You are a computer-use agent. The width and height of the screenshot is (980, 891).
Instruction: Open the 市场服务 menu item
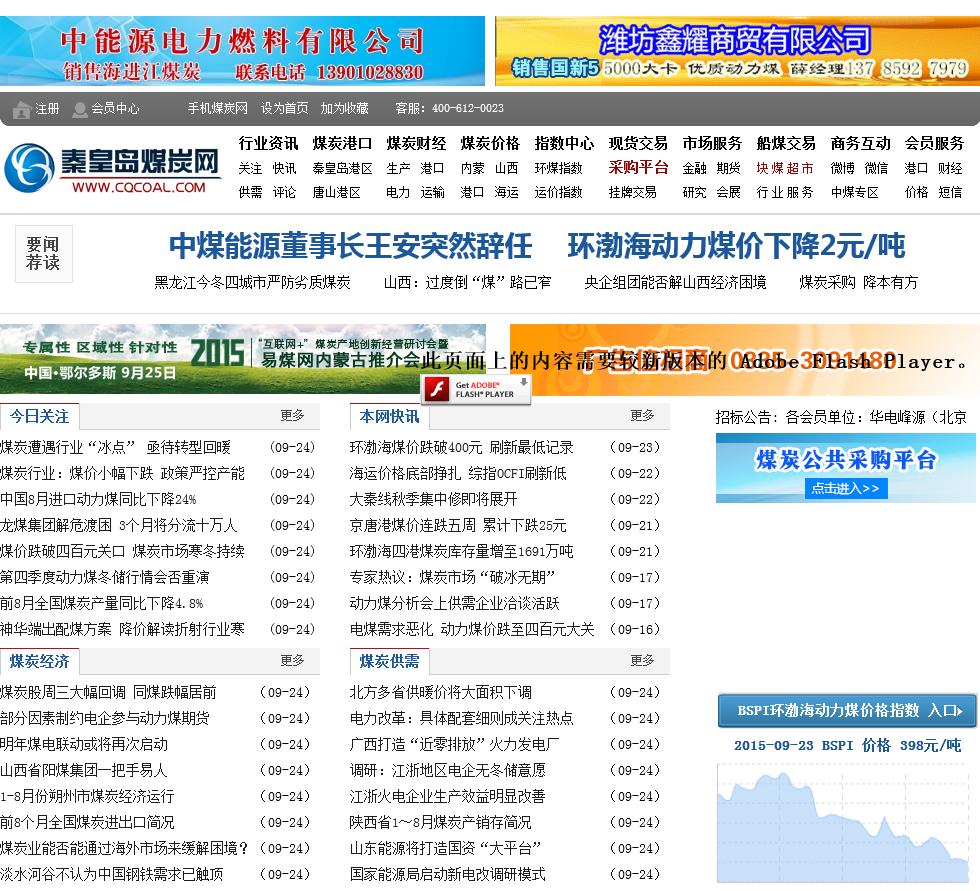coord(712,144)
